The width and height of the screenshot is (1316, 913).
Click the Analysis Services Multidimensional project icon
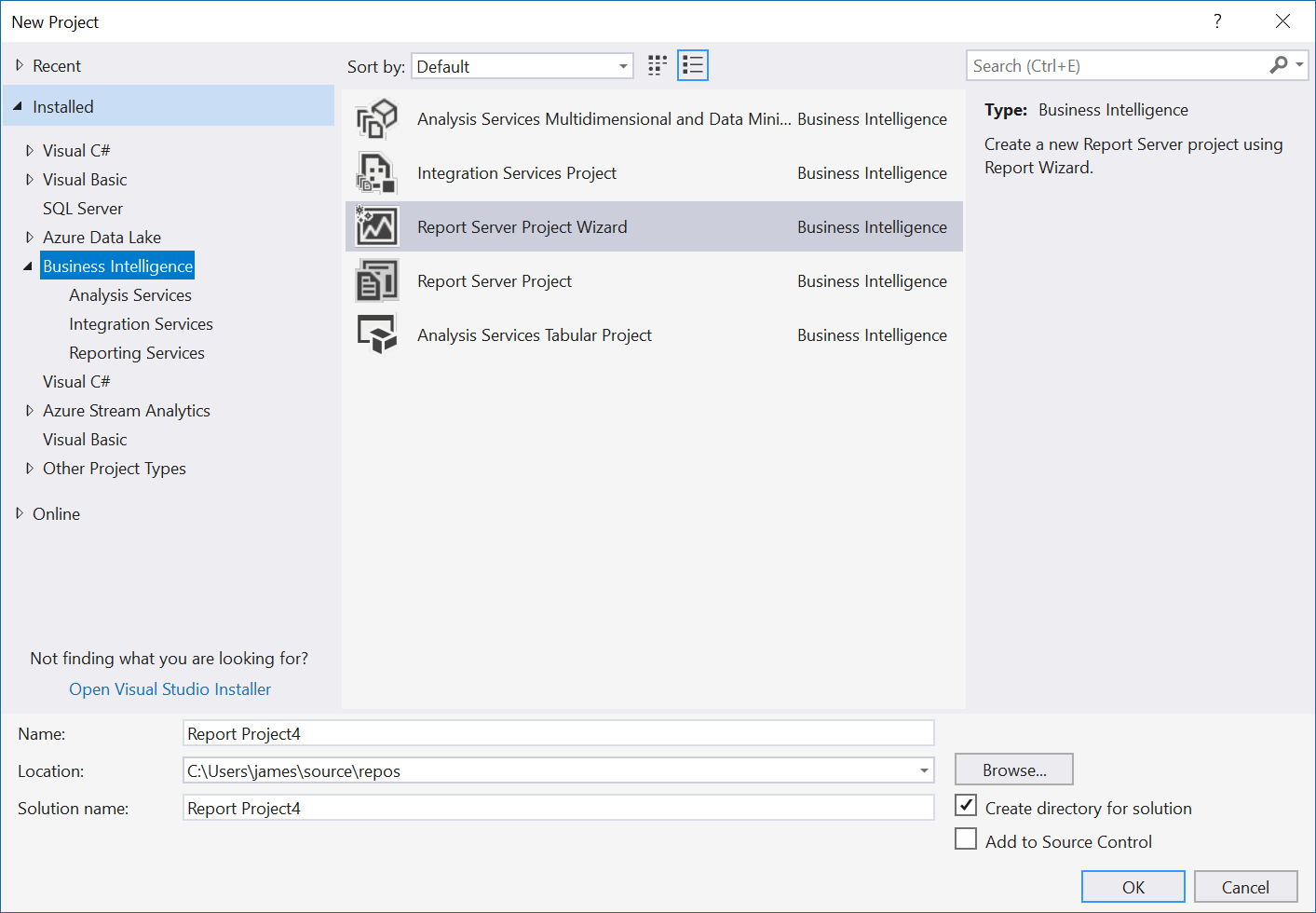(x=377, y=119)
